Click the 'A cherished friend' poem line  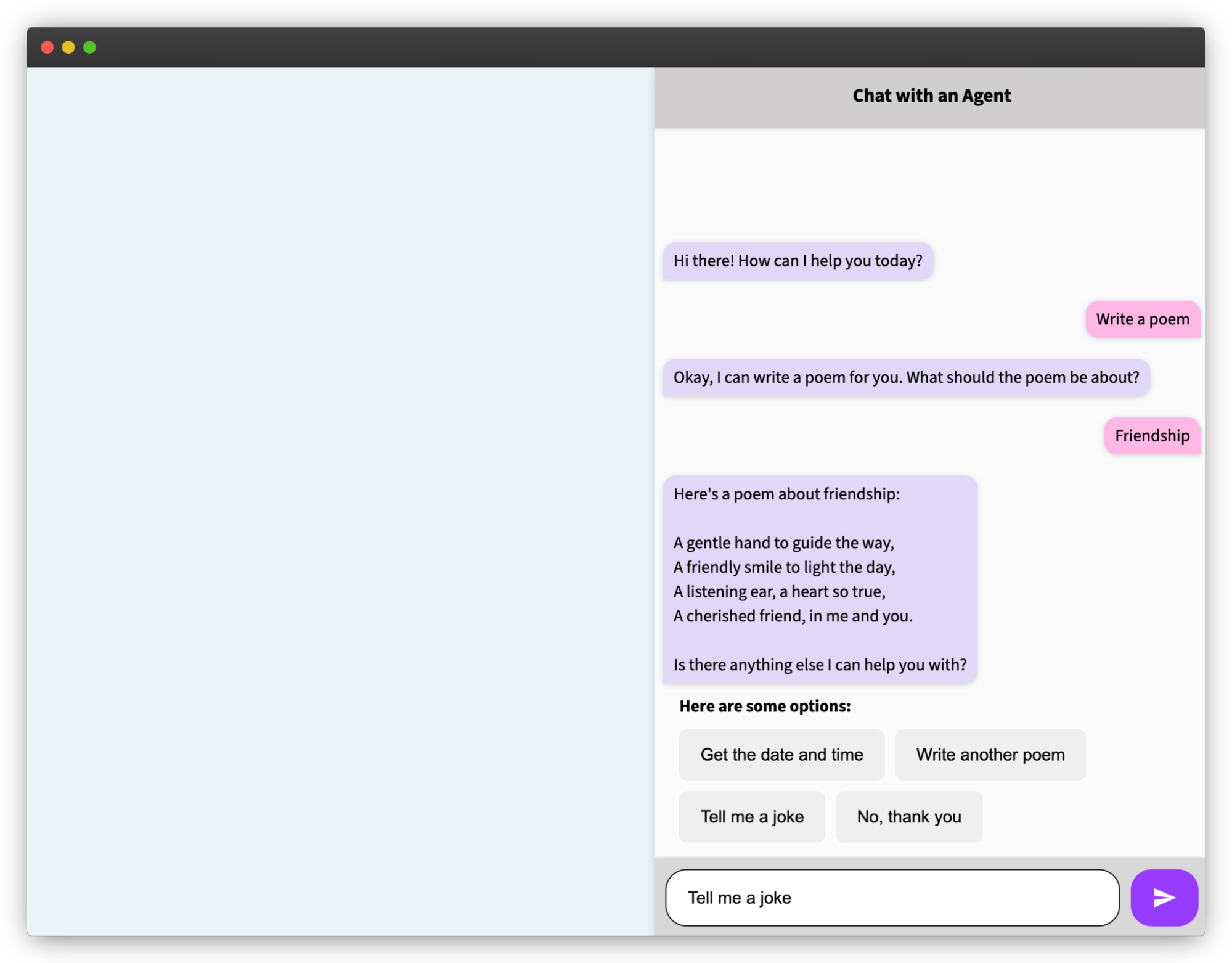click(793, 616)
